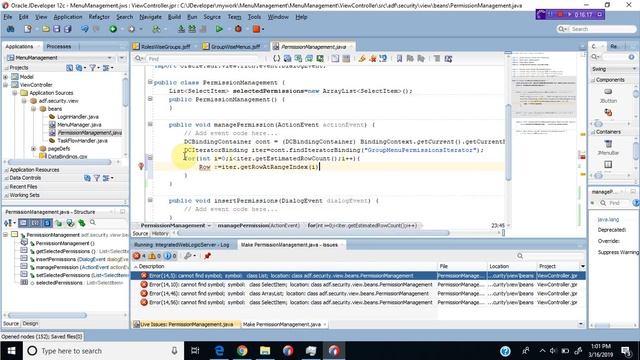Click in the editor Find input field
This screenshot has height=360, width=640.
204,59
